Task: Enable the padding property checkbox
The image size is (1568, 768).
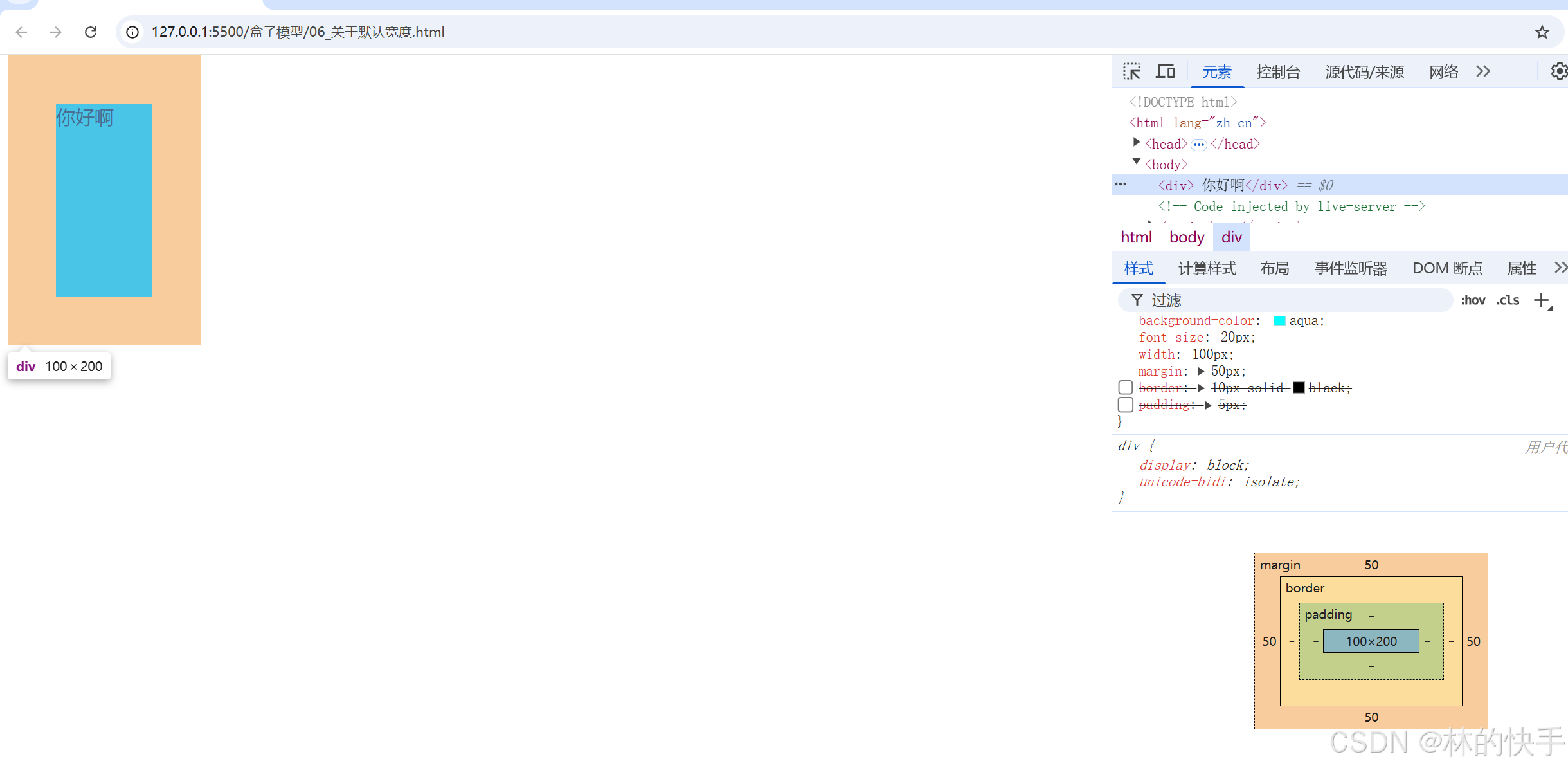Action: tap(1125, 405)
